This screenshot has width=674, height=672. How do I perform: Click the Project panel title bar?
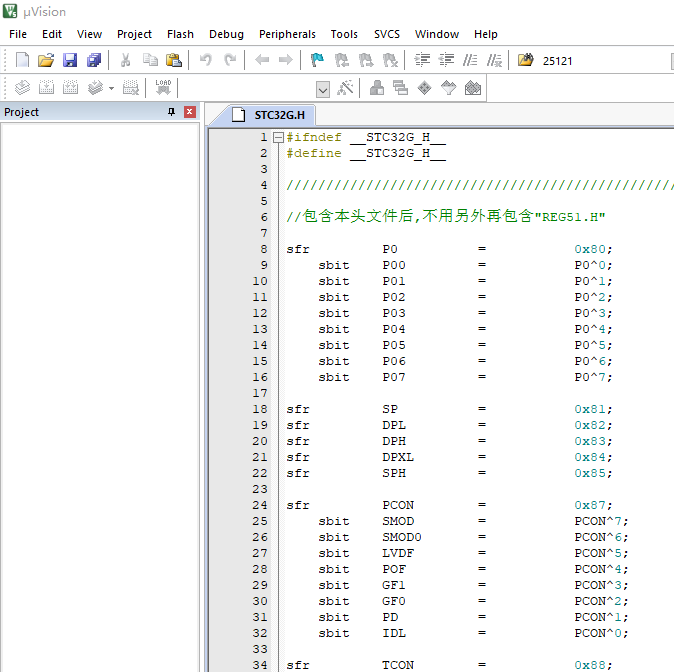coord(100,112)
